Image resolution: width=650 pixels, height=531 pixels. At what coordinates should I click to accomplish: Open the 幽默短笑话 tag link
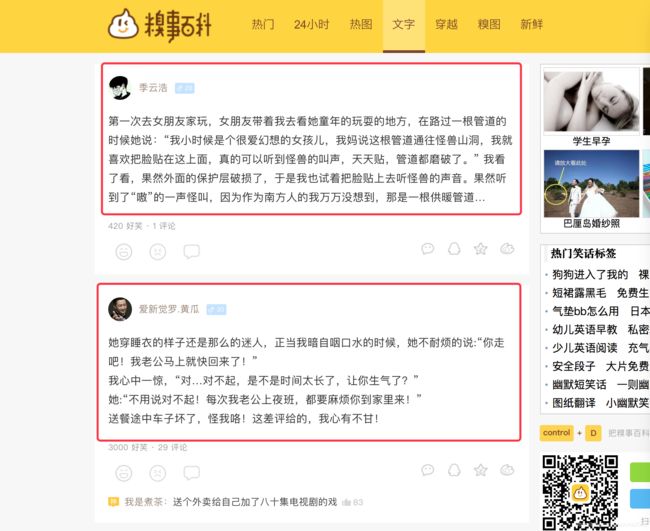(579, 385)
